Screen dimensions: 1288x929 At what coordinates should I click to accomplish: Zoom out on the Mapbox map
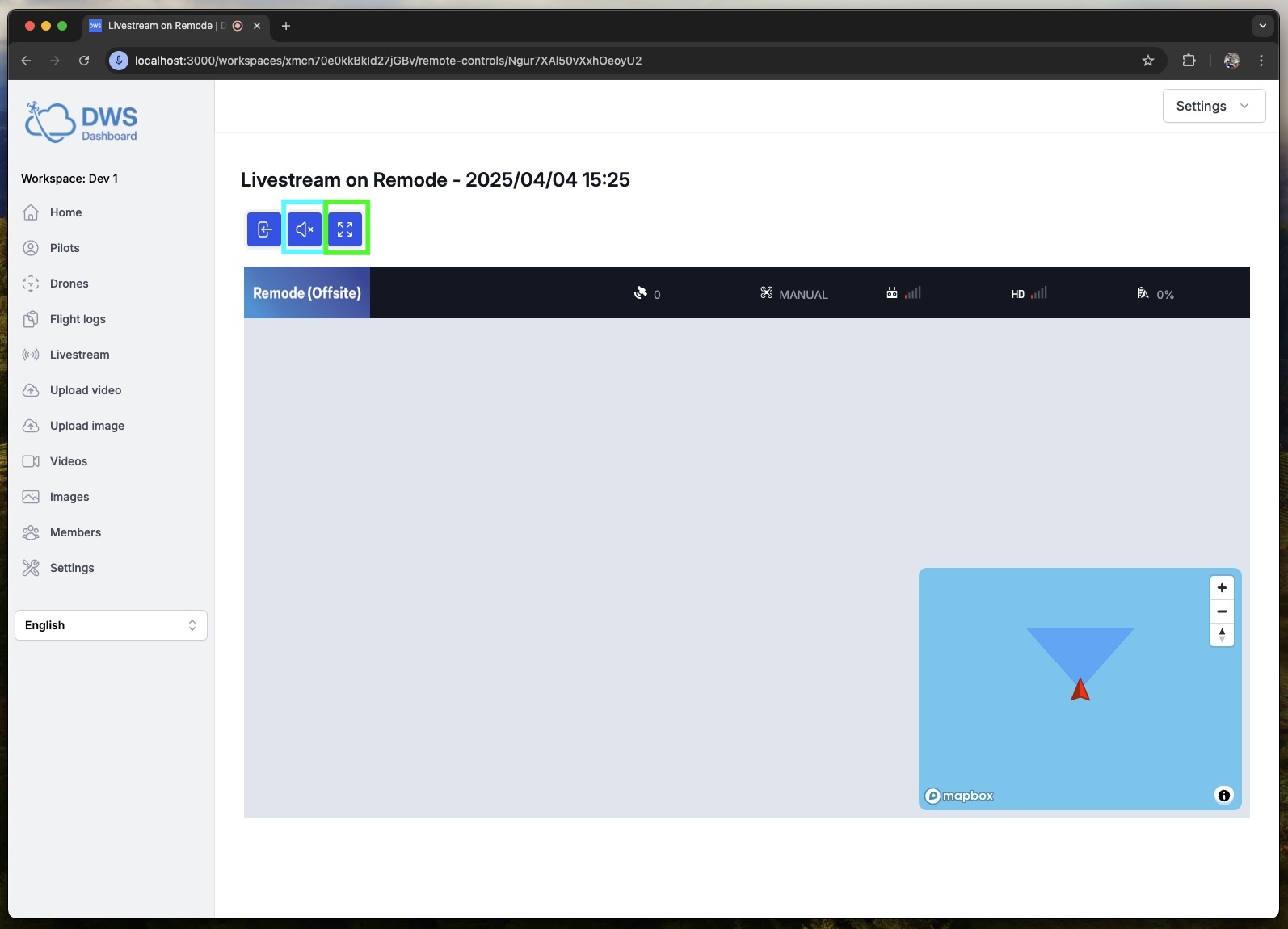pyautogui.click(x=1222, y=612)
